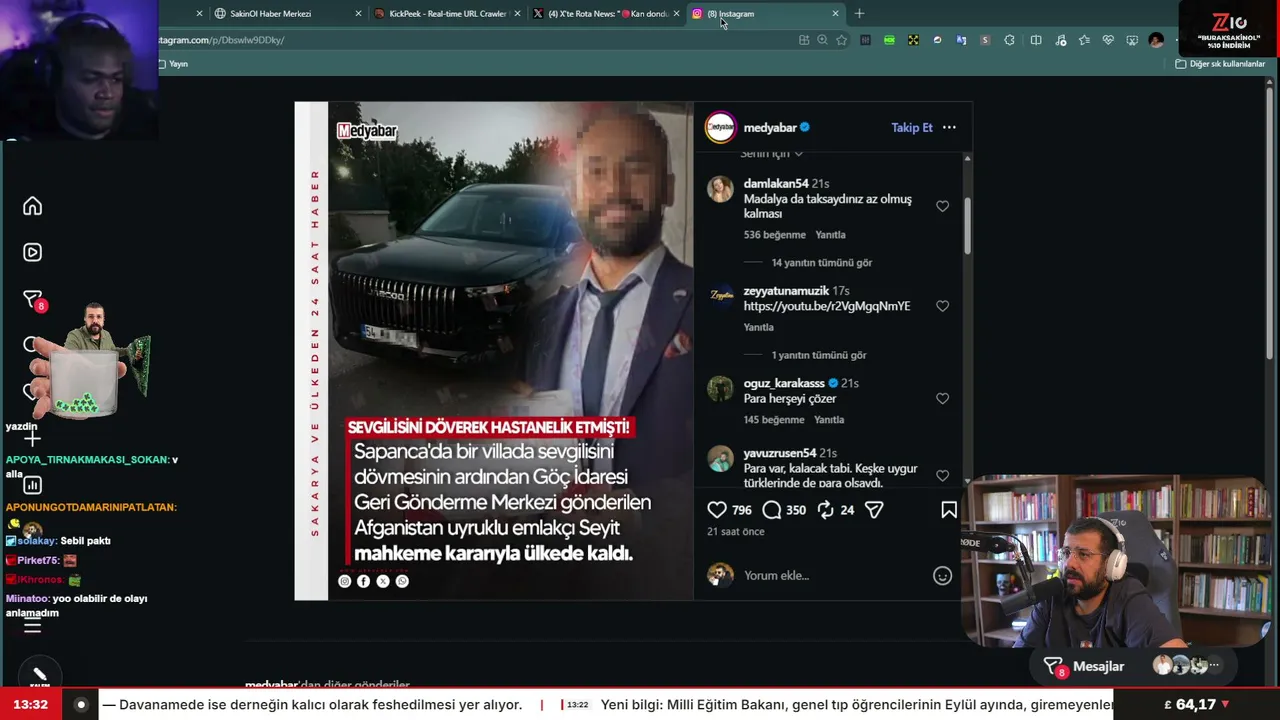Open medyabar profile name link

point(770,128)
